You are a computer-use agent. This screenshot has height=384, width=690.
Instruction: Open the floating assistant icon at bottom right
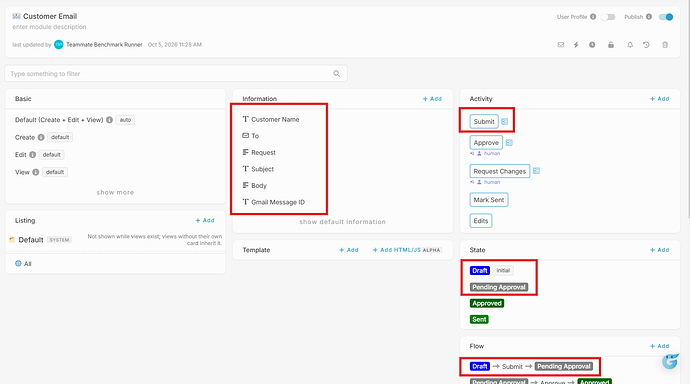(x=670, y=362)
